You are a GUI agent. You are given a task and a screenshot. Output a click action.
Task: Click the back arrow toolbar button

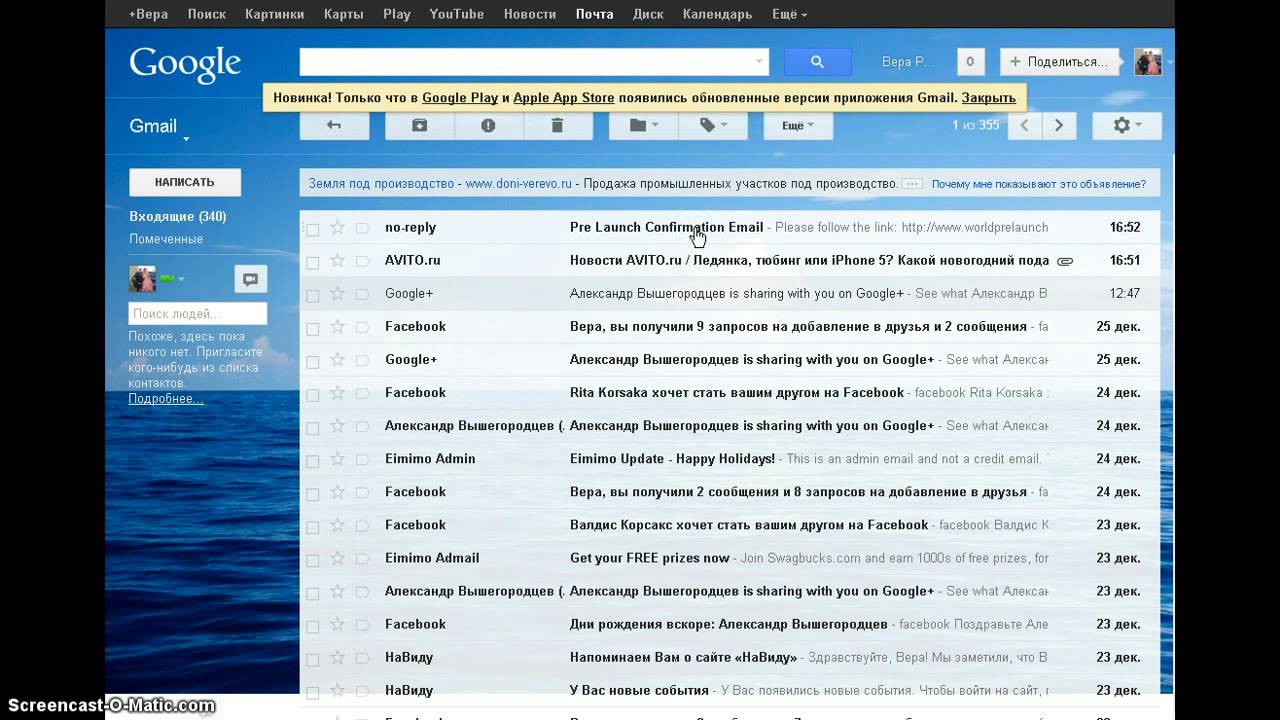pos(334,126)
